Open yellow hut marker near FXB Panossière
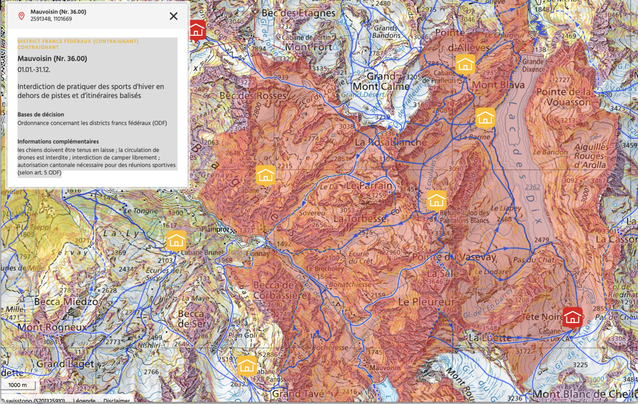Viewport: 638px width, 404px height. pyautogui.click(x=247, y=366)
